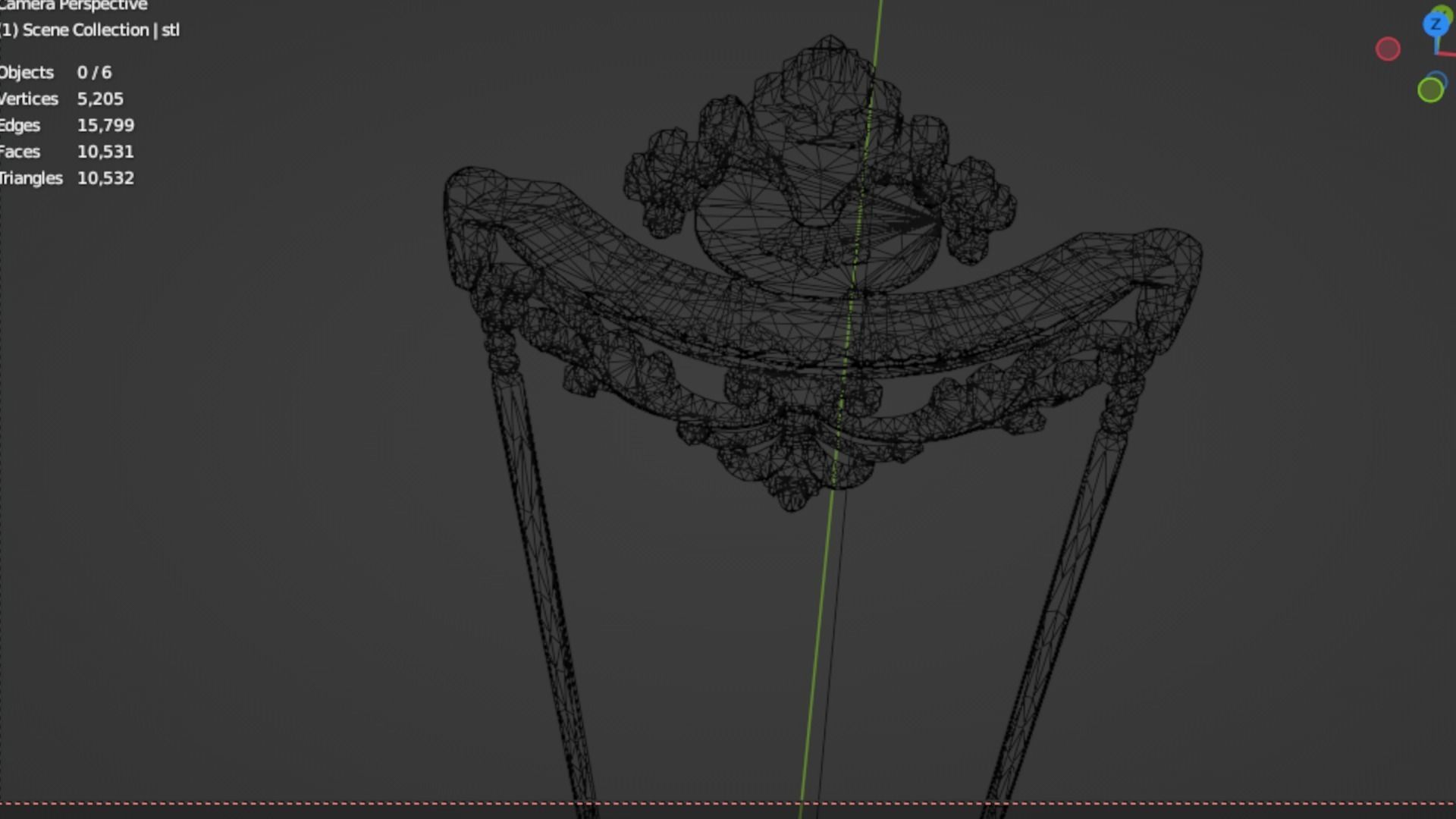Click the Triangles value '10,532'

click(x=105, y=179)
